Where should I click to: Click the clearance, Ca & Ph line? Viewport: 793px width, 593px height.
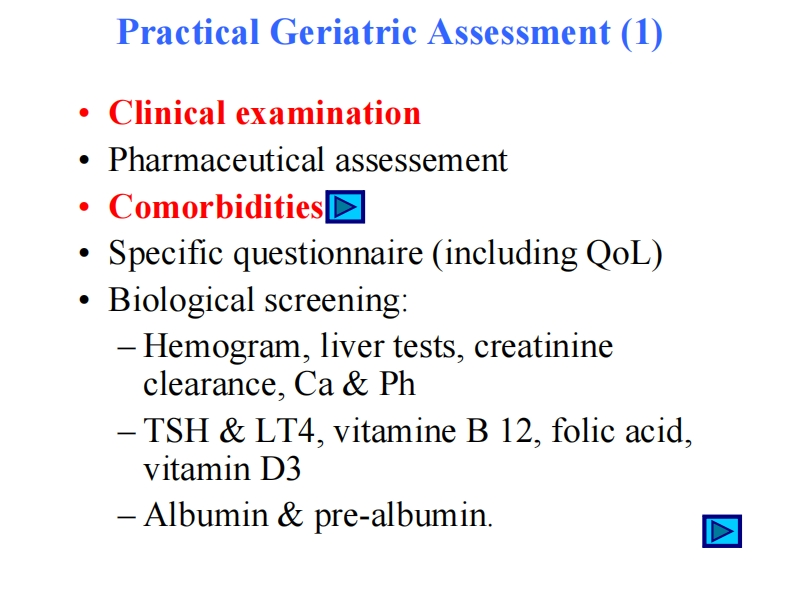(x=279, y=384)
